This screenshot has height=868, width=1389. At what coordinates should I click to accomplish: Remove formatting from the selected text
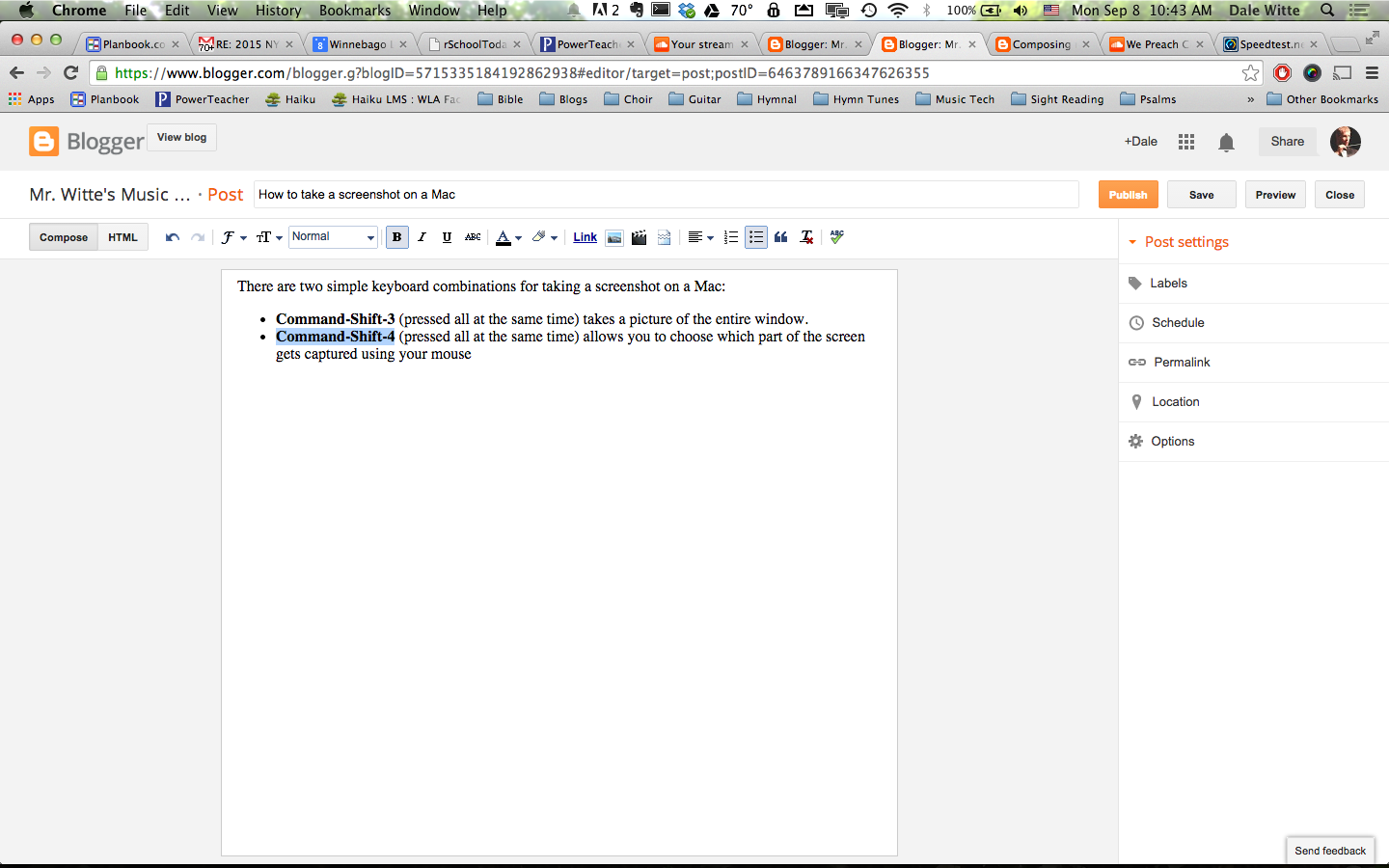(x=806, y=237)
